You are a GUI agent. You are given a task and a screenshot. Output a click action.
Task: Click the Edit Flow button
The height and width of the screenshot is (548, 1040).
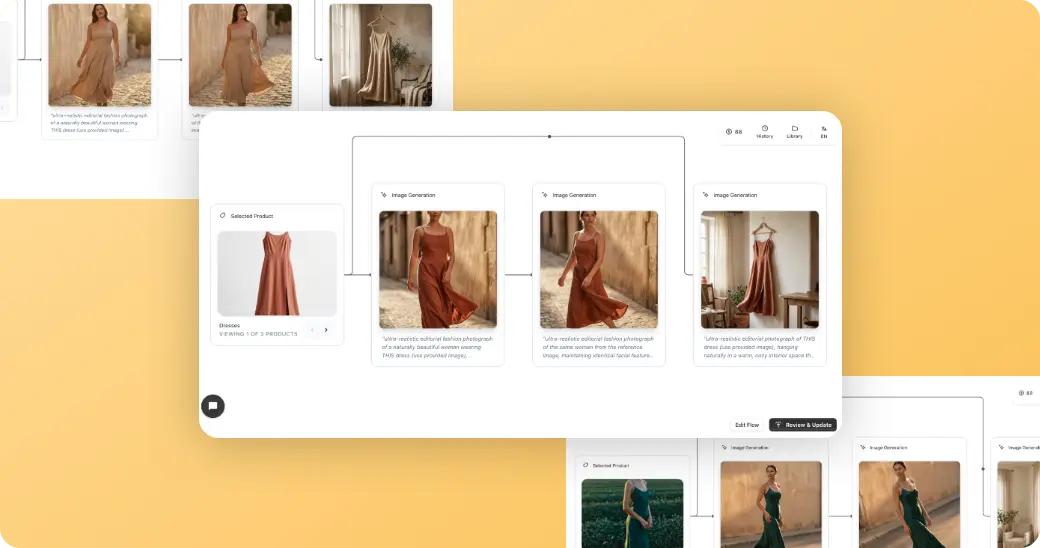pyautogui.click(x=747, y=425)
